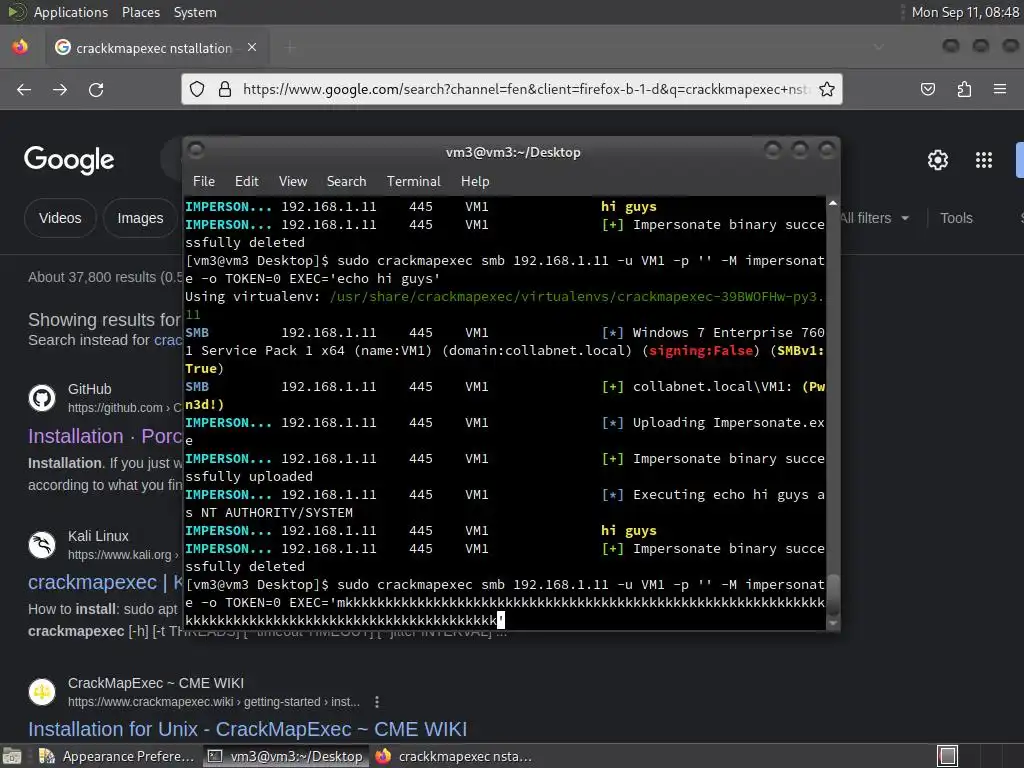The height and width of the screenshot is (768, 1024).
Task: Open three-dot menu beside CME WIKI result
Action: pos(377,702)
